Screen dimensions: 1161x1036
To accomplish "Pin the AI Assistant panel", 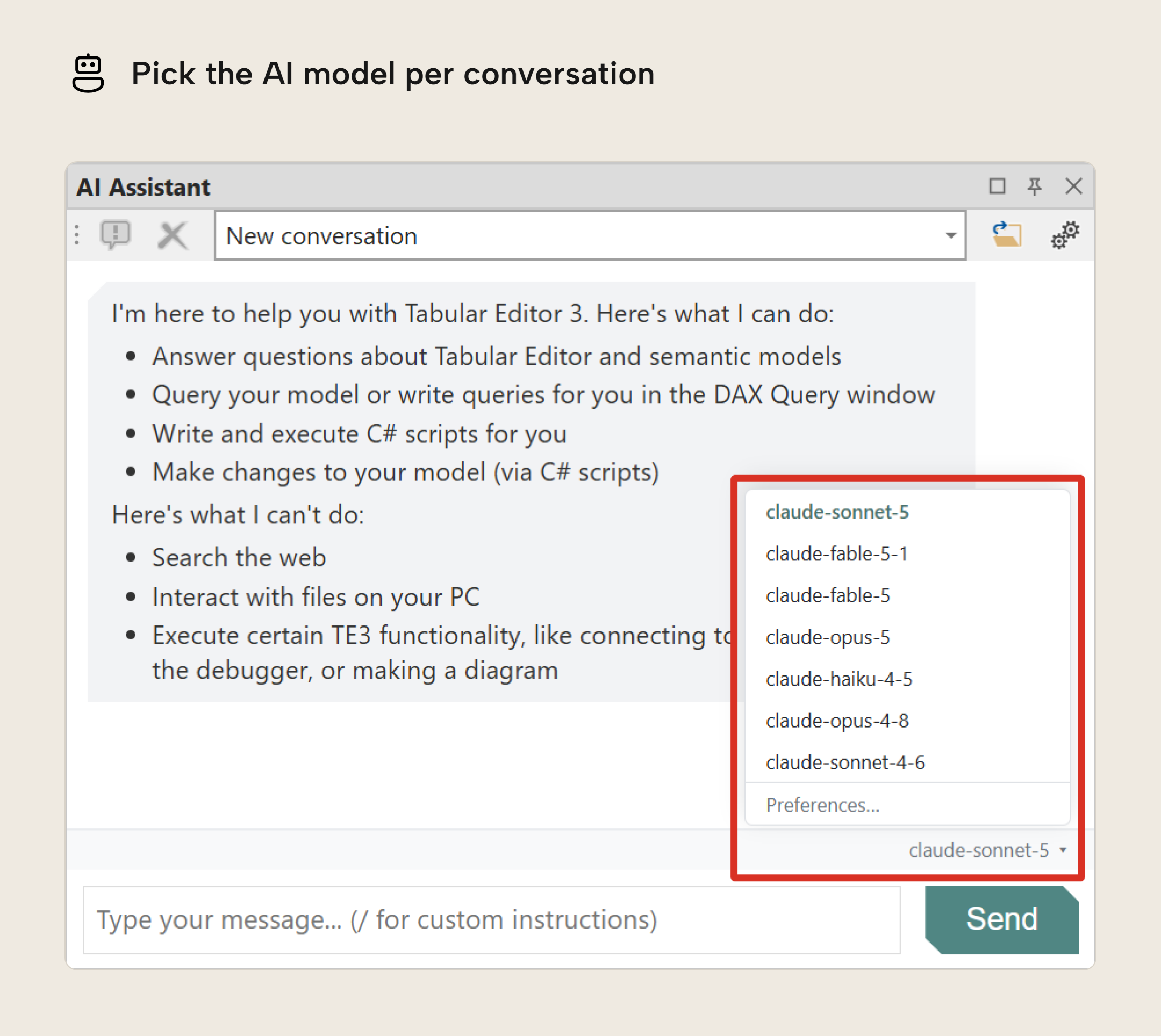I will [x=1035, y=186].
